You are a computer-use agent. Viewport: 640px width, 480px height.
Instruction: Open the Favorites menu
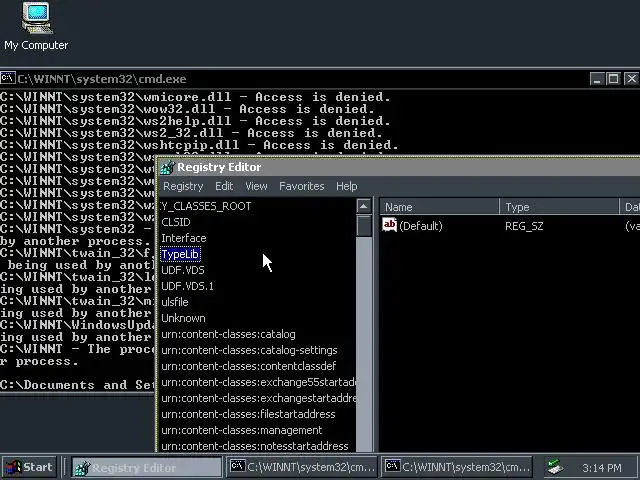pyautogui.click(x=302, y=187)
